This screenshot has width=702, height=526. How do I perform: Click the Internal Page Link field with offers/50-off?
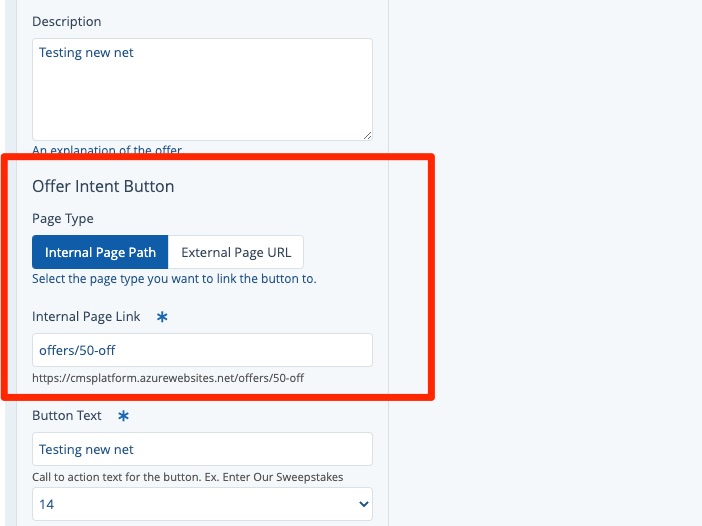pyautogui.click(x=202, y=350)
